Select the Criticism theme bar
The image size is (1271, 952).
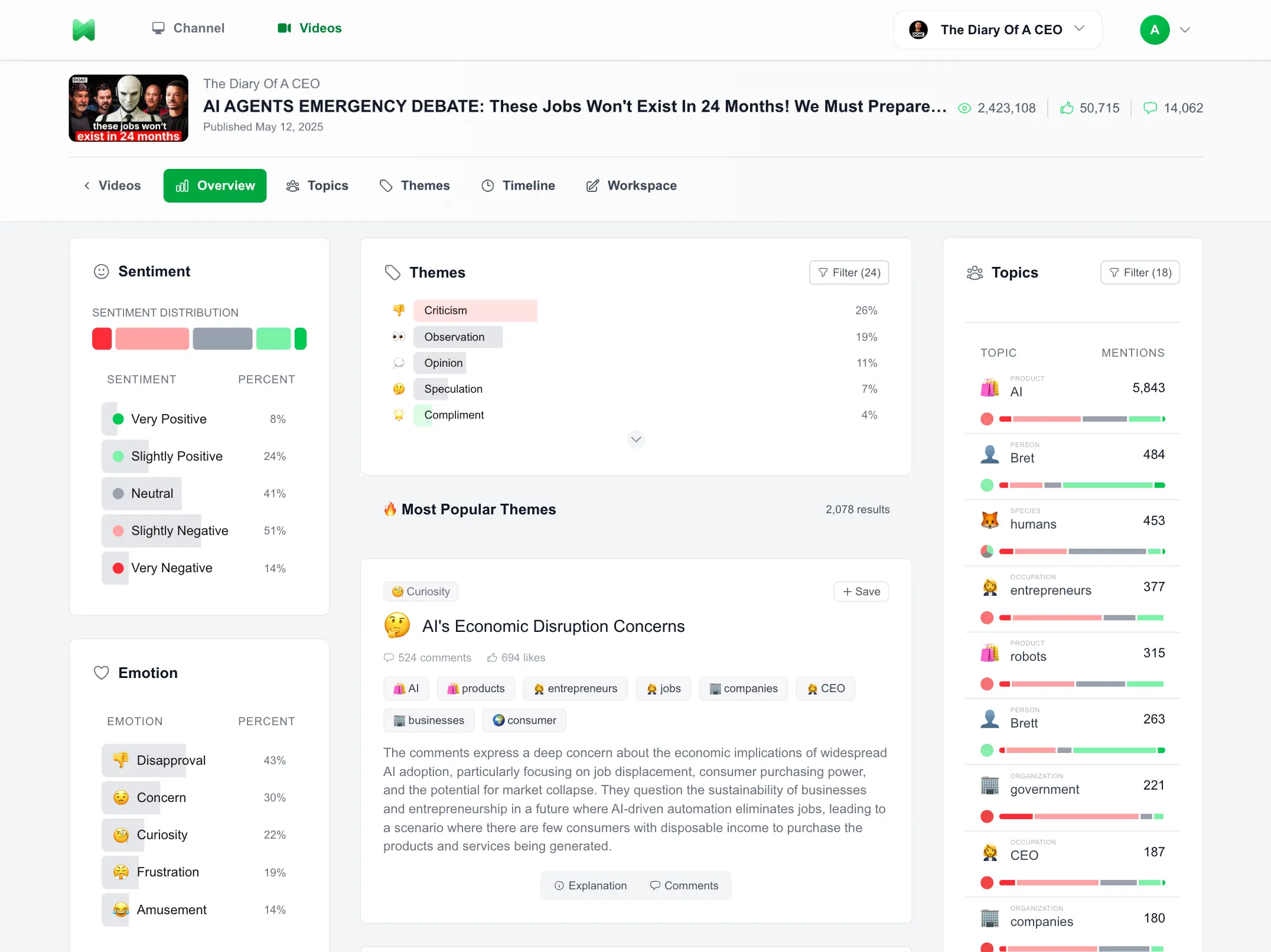tap(475, 311)
